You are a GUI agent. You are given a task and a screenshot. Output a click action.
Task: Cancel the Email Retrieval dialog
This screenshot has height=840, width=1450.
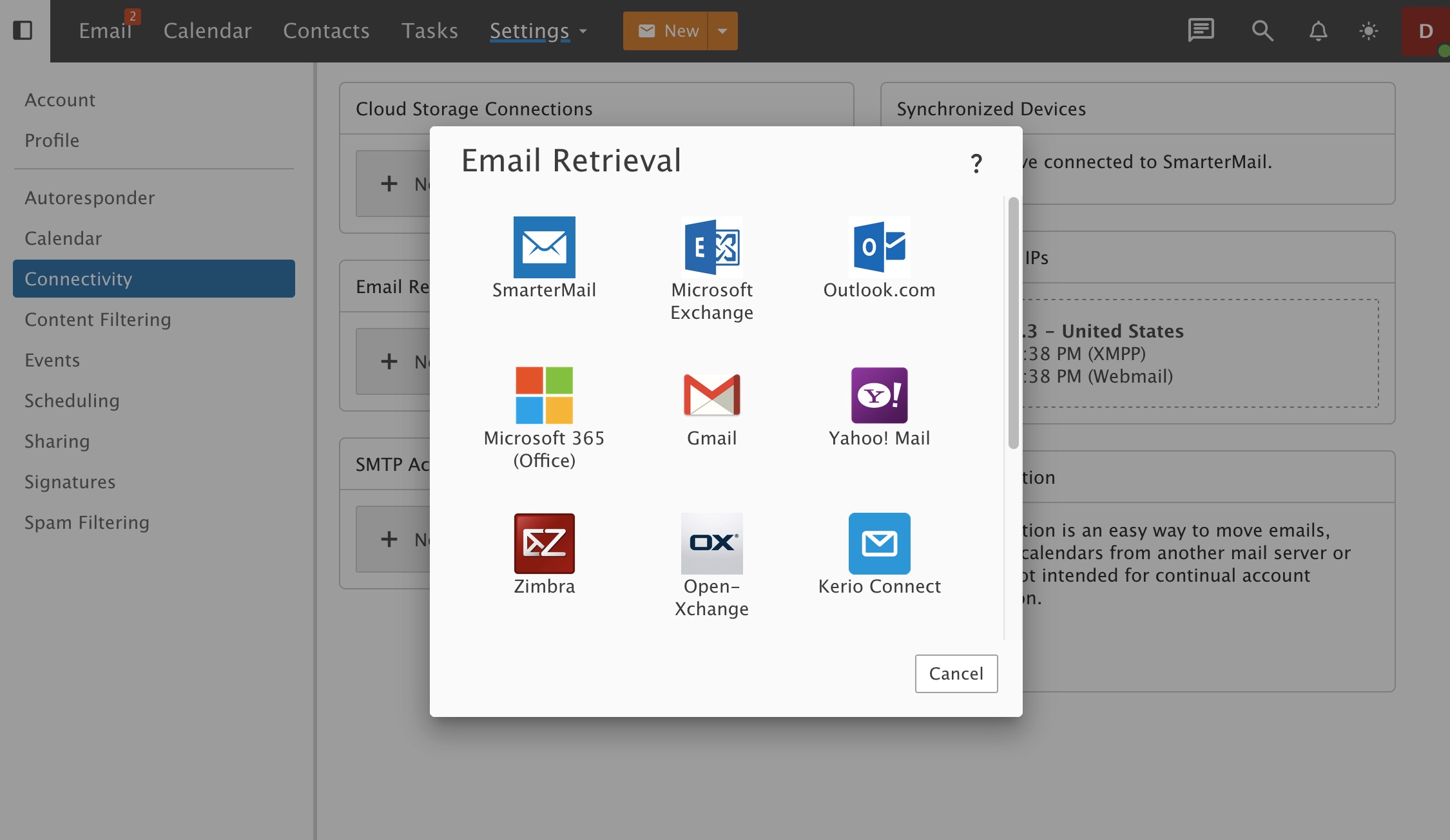[956, 674]
